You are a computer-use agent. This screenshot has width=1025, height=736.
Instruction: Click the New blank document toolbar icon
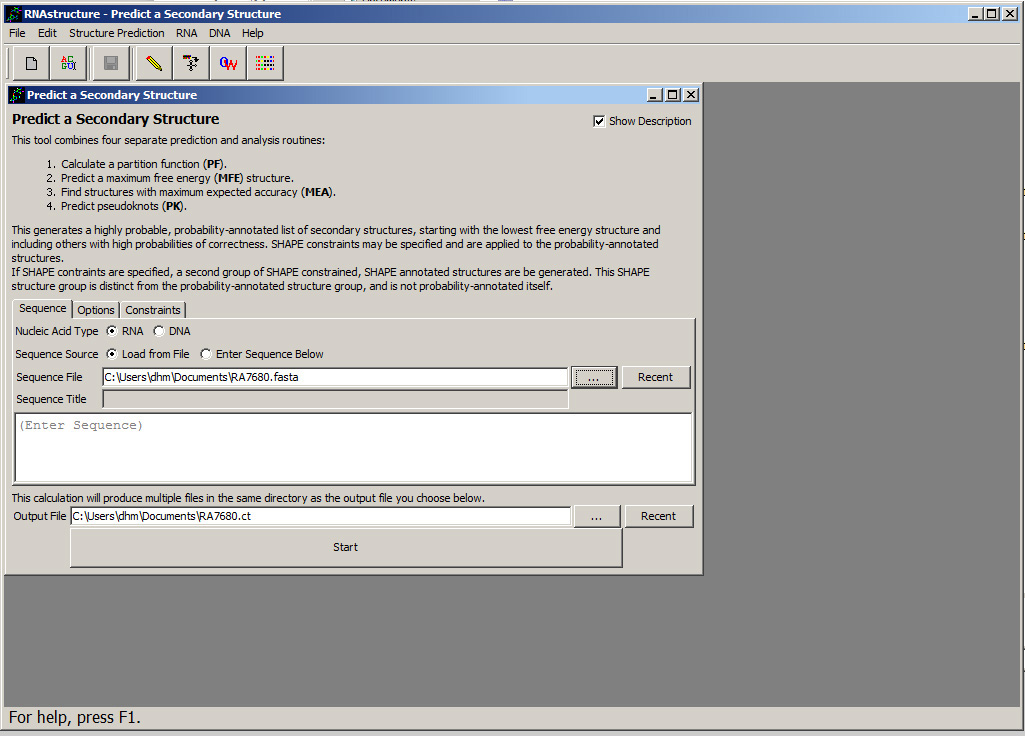31,63
